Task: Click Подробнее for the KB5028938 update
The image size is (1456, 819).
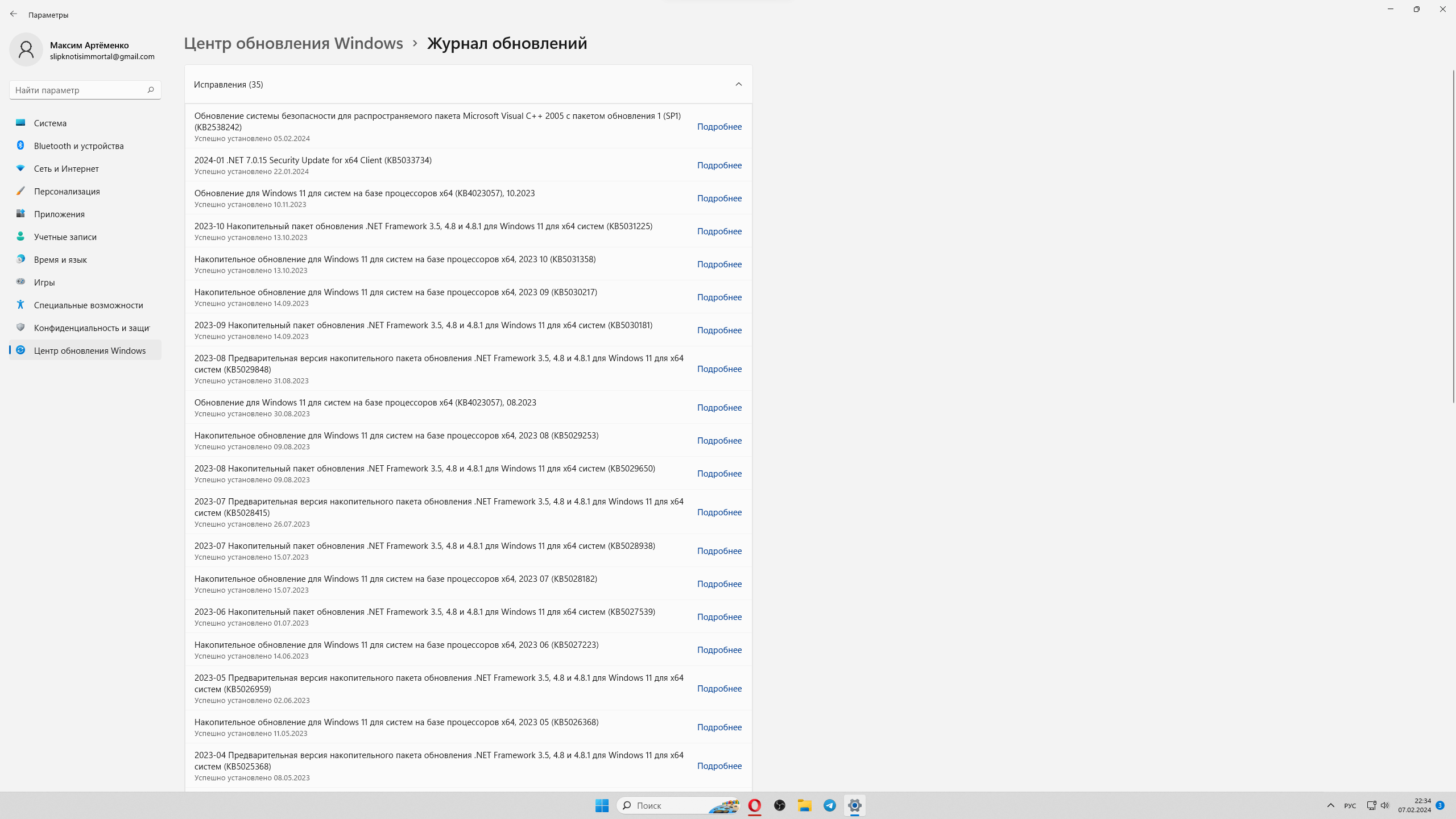Action: tap(719, 551)
